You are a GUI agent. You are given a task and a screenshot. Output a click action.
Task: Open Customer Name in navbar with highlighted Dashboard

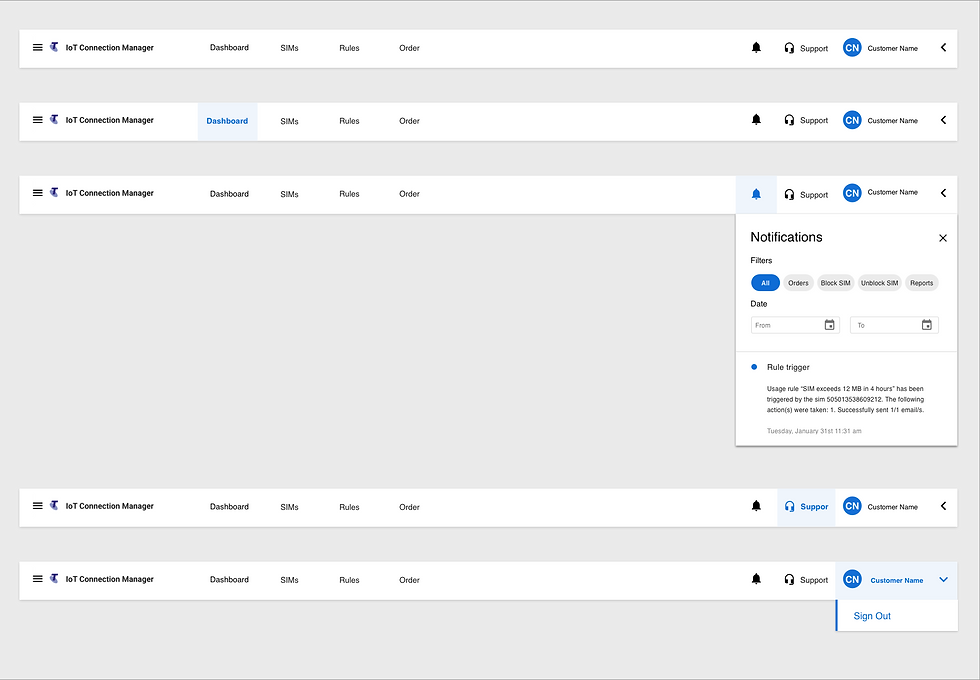[892, 121]
